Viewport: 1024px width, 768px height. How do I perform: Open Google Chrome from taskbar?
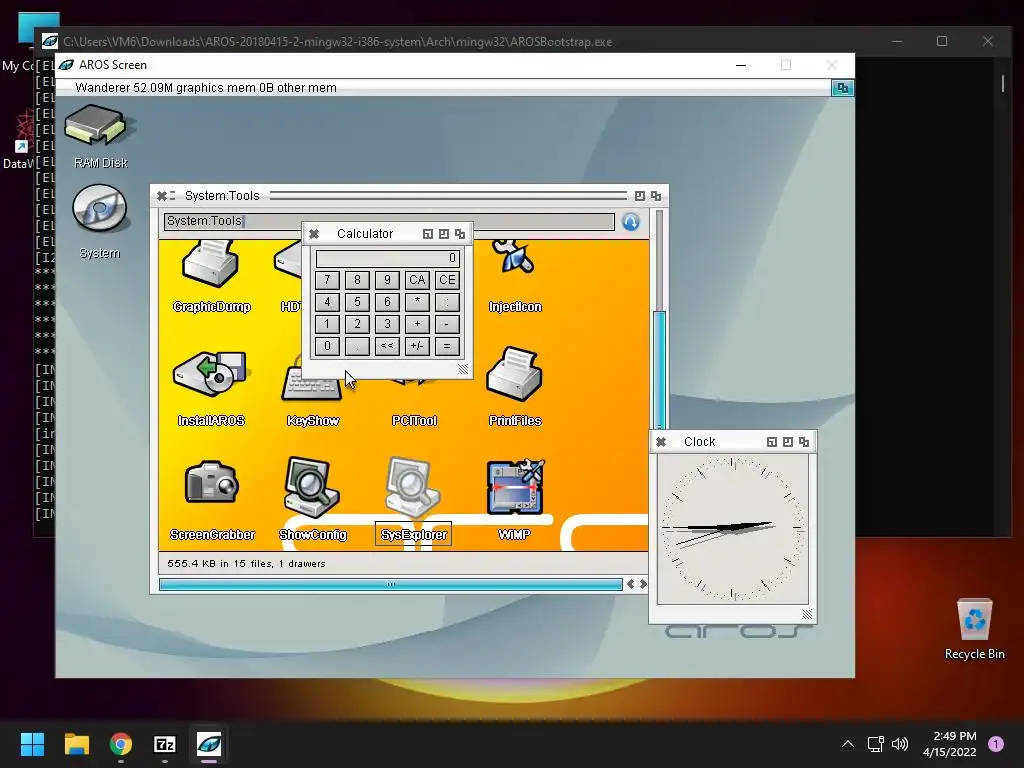pyautogui.click(x=121, y=744)
